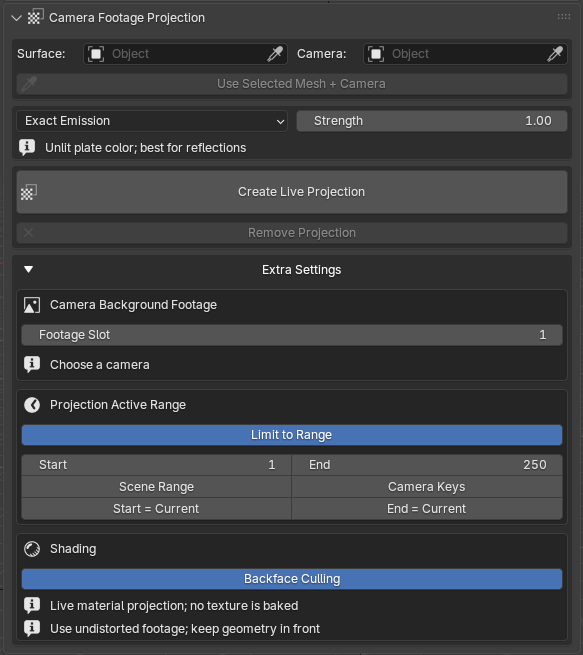The height and width of the screenshot is (655, 583).
Task: Click the Shading section label
Action: tap(73, 549)
